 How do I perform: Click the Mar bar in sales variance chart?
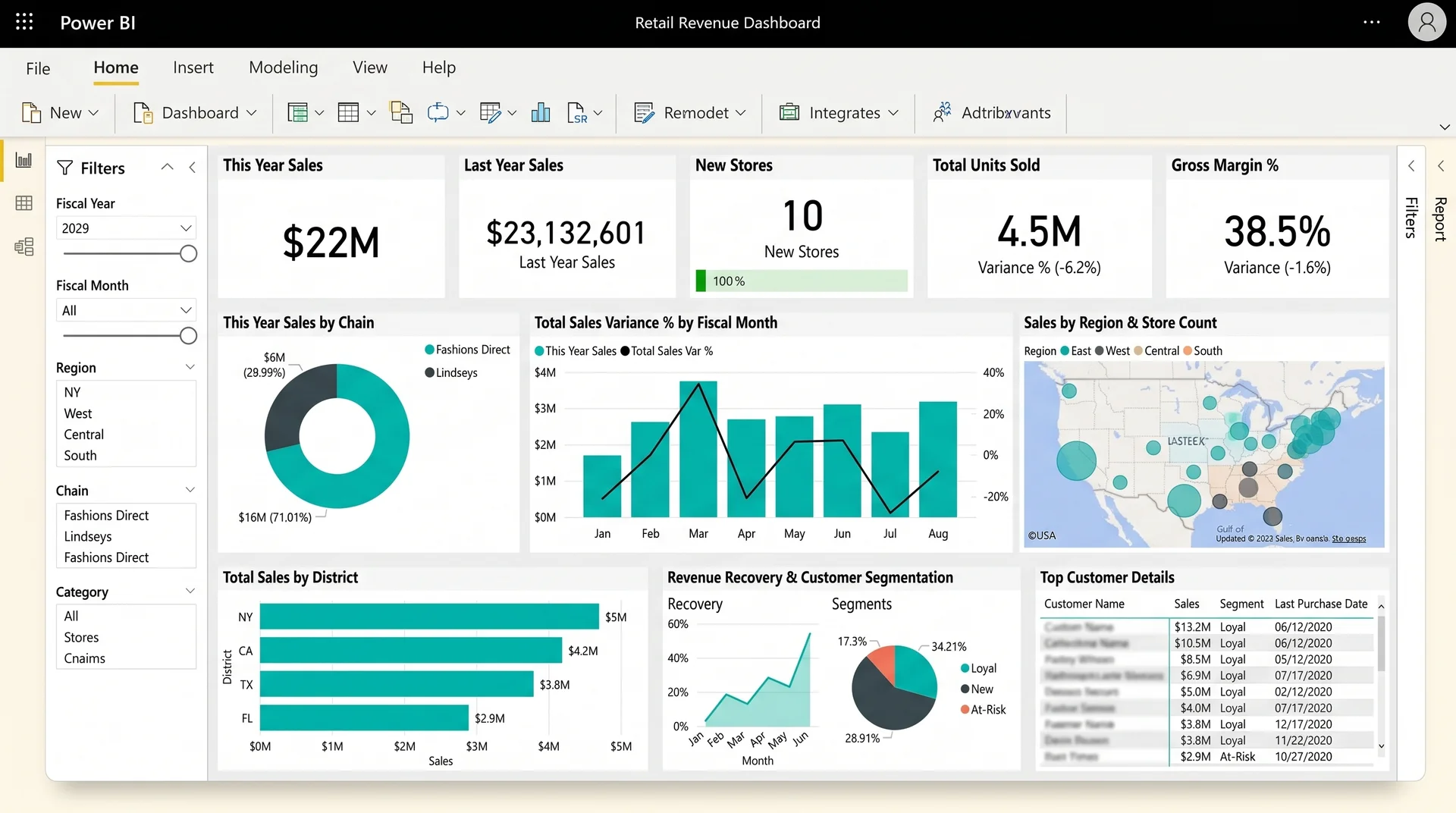pyautogui.click(x=698, y=449)
